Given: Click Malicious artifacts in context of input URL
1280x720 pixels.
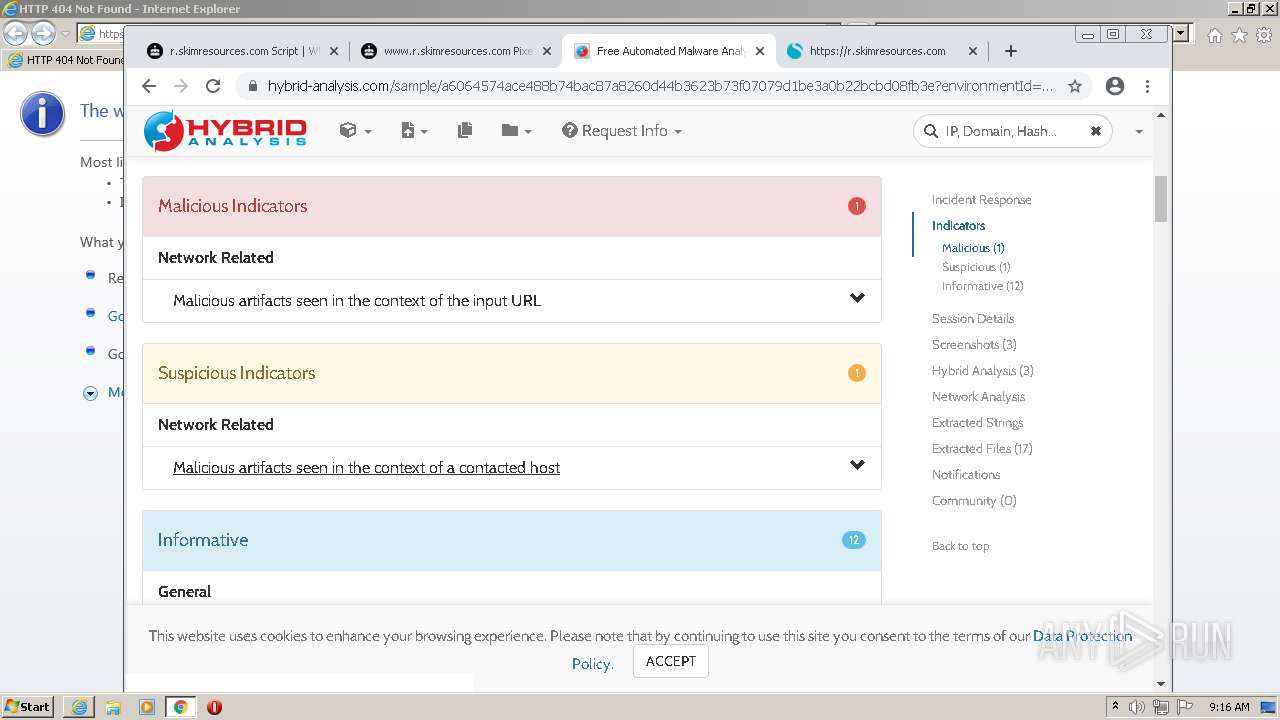Looking at the screenshot, I should pyautogui.click(x=357, y=300).
